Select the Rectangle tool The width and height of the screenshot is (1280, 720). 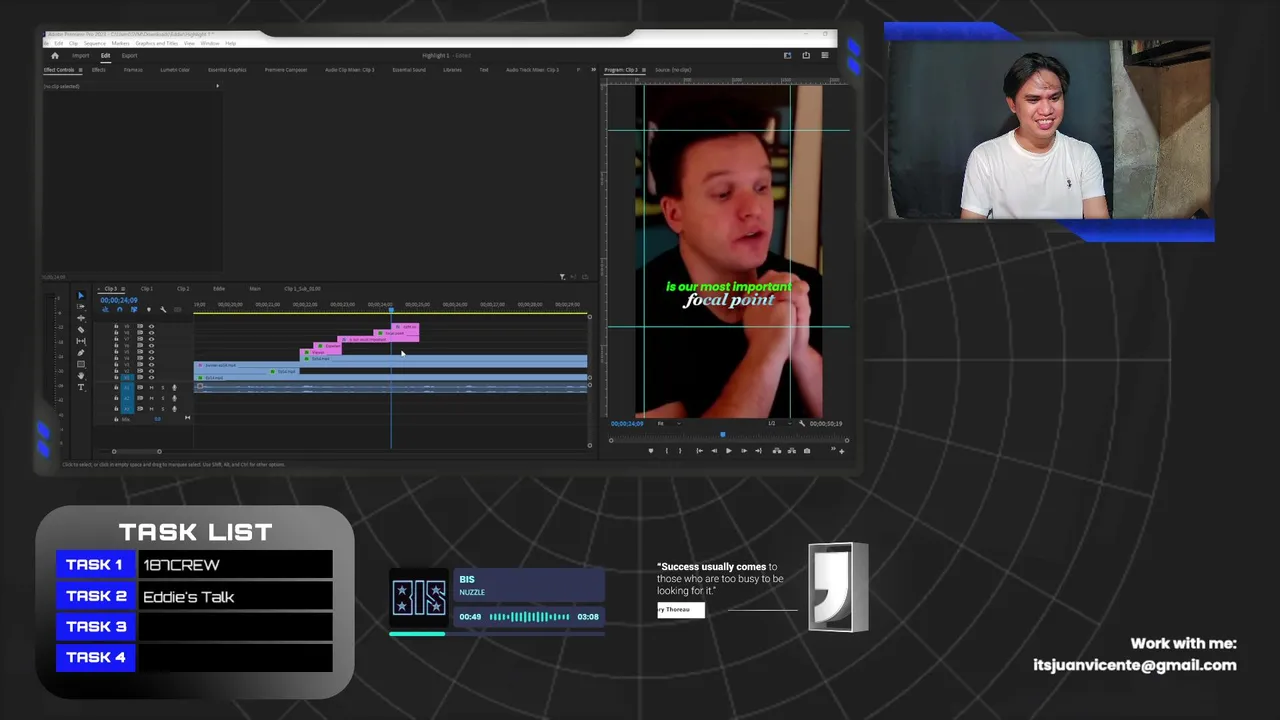[x=81, y=364]
